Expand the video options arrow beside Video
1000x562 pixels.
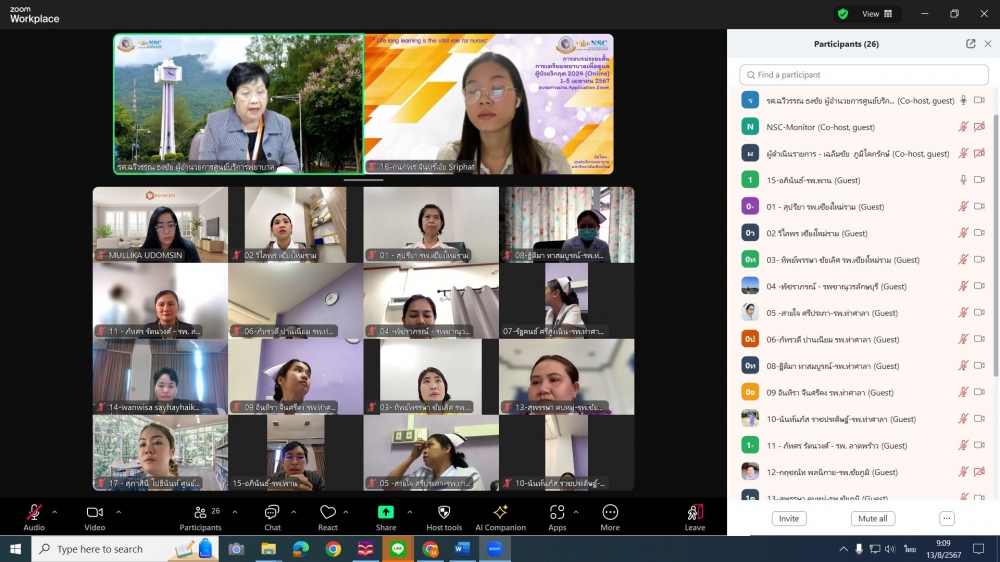(x=118, y=512)
